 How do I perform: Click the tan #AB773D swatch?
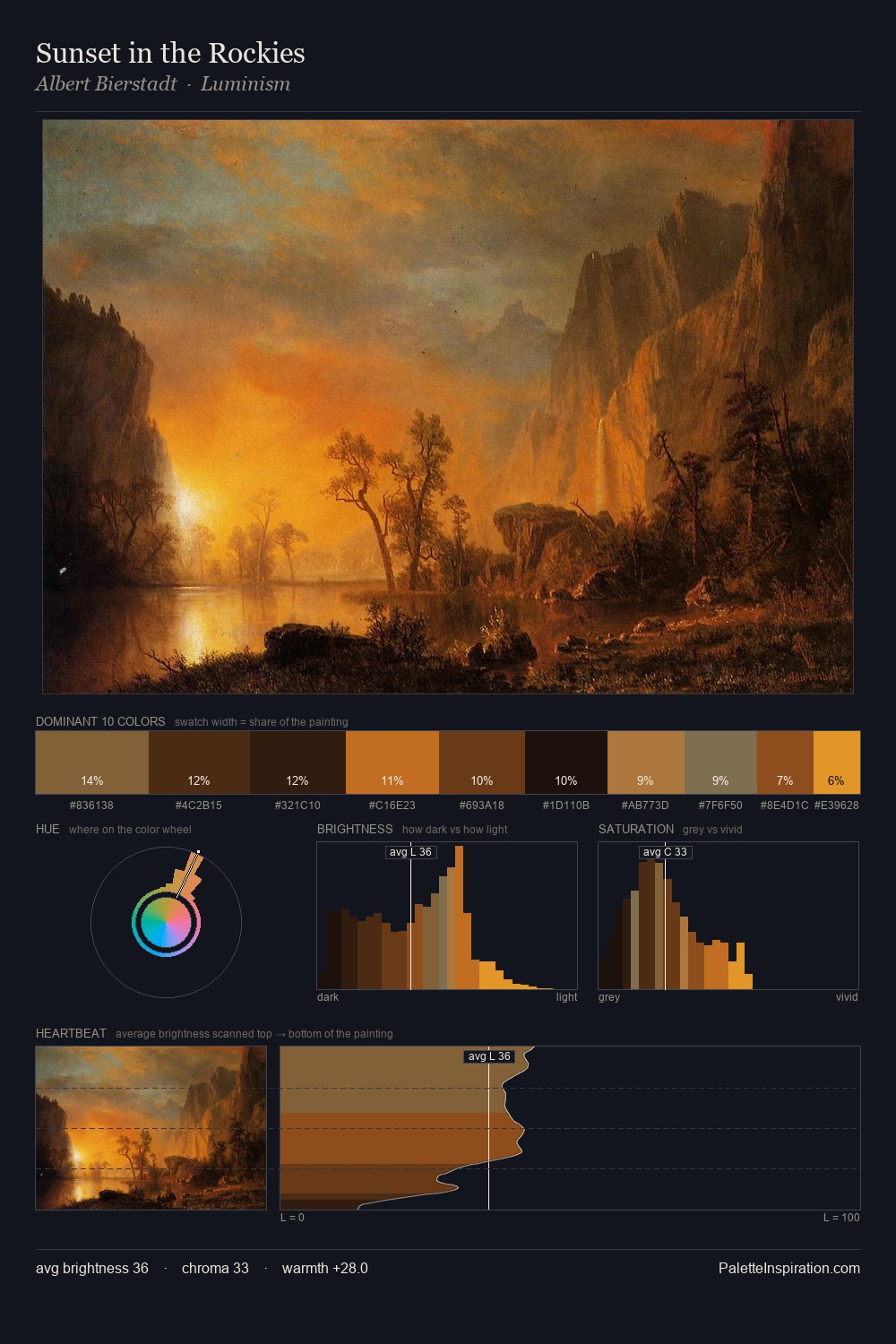[646, 762]
